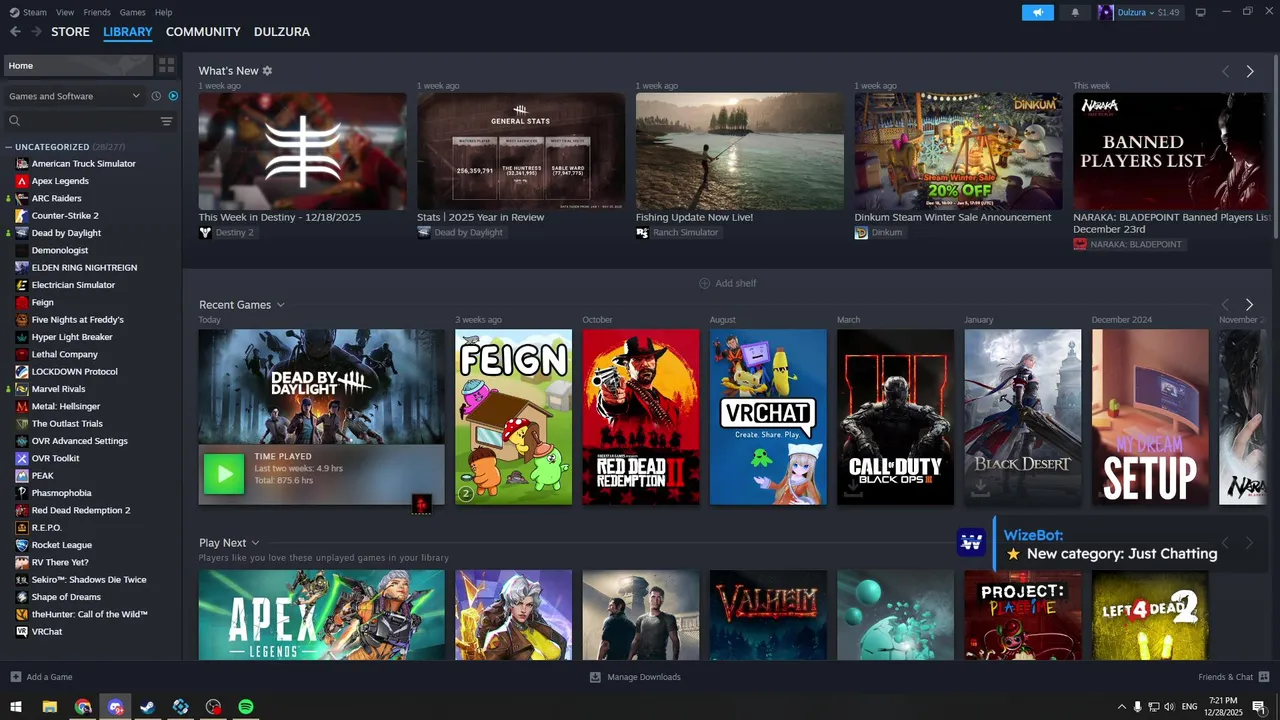Open Valheim cover in Play Next

(768, 615)
